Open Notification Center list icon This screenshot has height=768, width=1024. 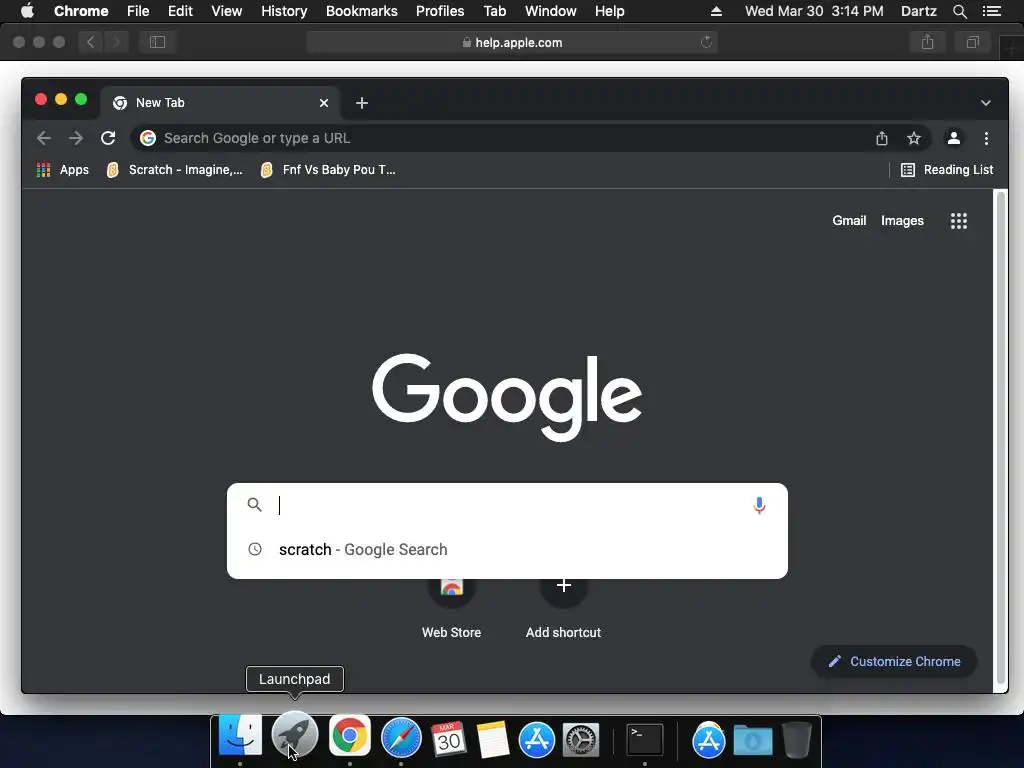992,11
